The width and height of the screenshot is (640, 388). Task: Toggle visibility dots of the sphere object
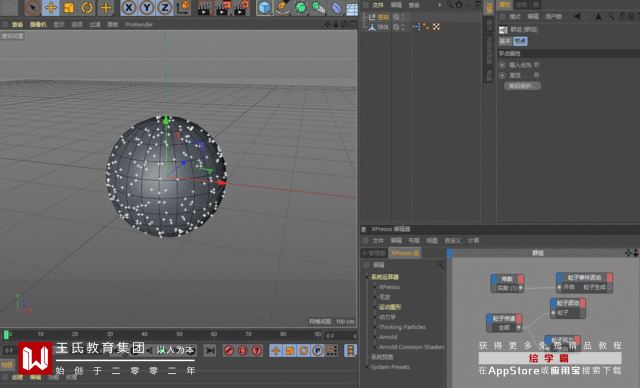pyautogui.click(x=403, y=27)
